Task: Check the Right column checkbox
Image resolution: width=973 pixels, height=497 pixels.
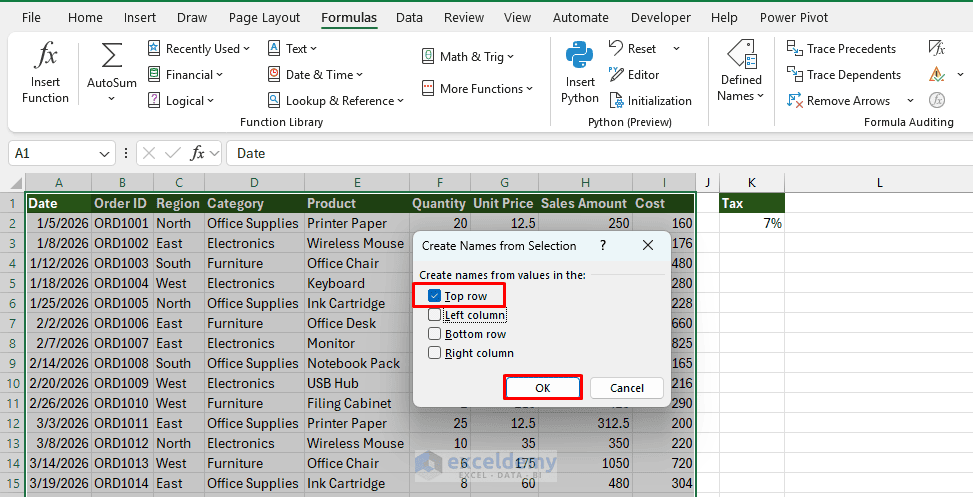Action: point(434,353)
